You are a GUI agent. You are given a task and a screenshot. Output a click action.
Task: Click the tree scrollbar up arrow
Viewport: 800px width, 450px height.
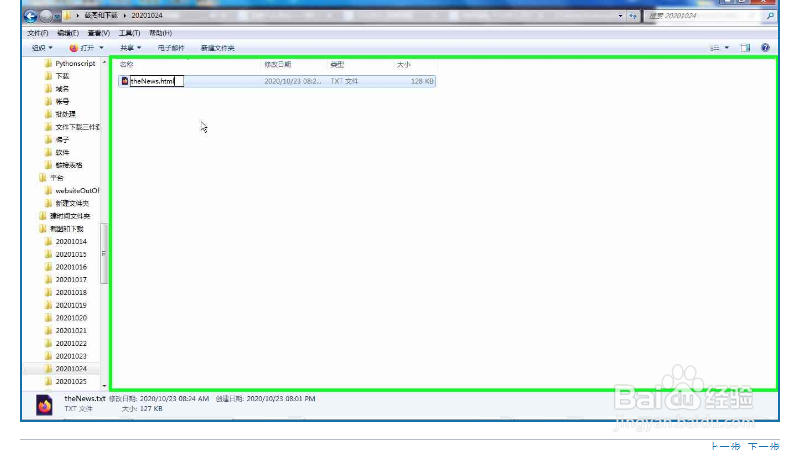coord(104,62)
